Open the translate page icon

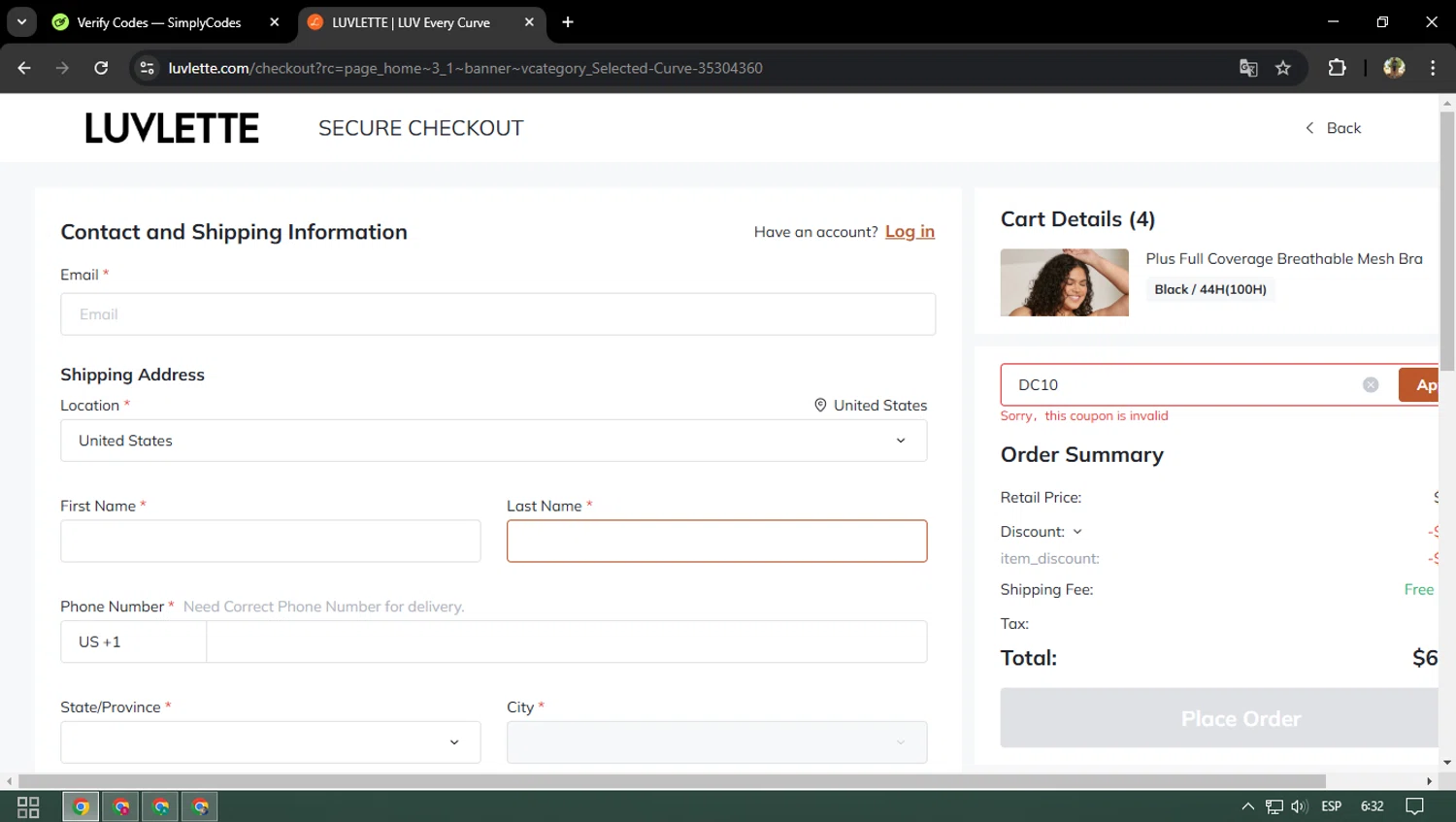coord(1248,68)
